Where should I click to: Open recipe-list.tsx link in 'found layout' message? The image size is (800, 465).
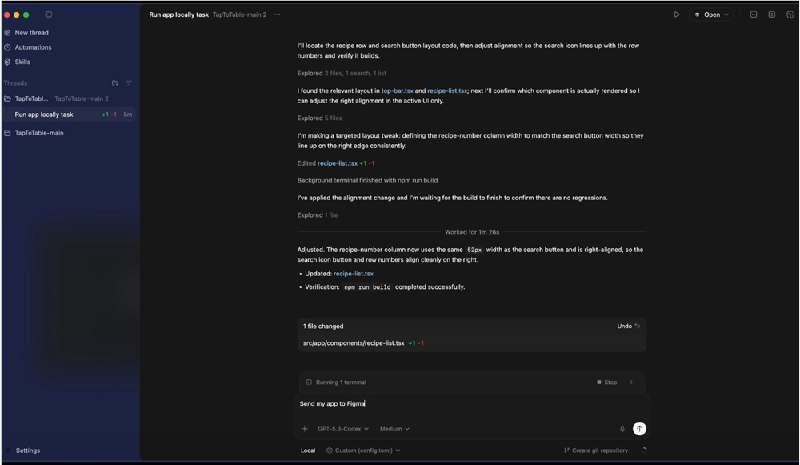447,90
